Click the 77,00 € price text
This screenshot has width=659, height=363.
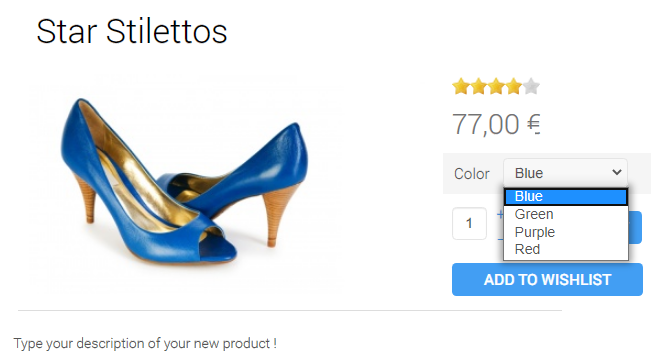coord(496,124)
